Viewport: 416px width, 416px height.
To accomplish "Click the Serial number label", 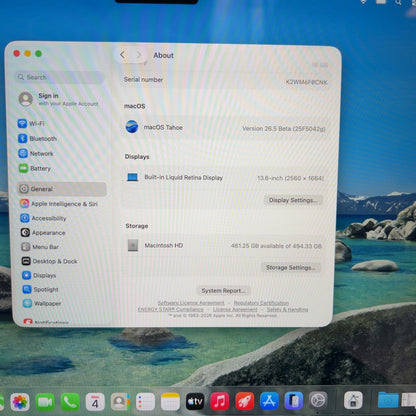I will 143,80.
